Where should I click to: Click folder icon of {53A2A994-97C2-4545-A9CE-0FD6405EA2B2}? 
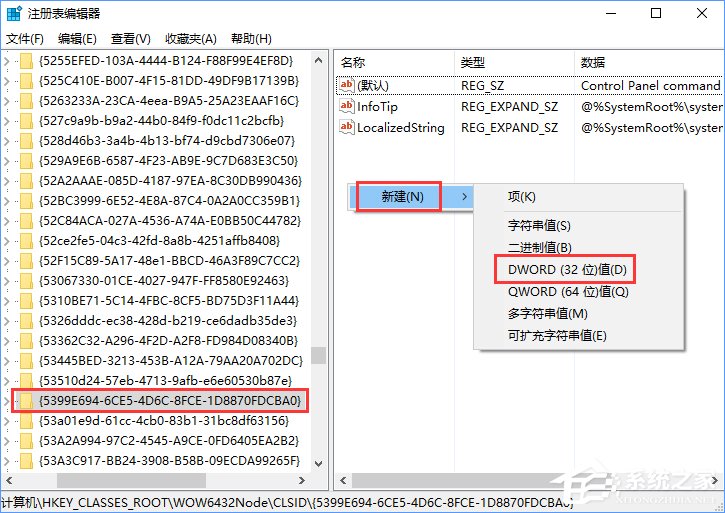pos(26,441)
